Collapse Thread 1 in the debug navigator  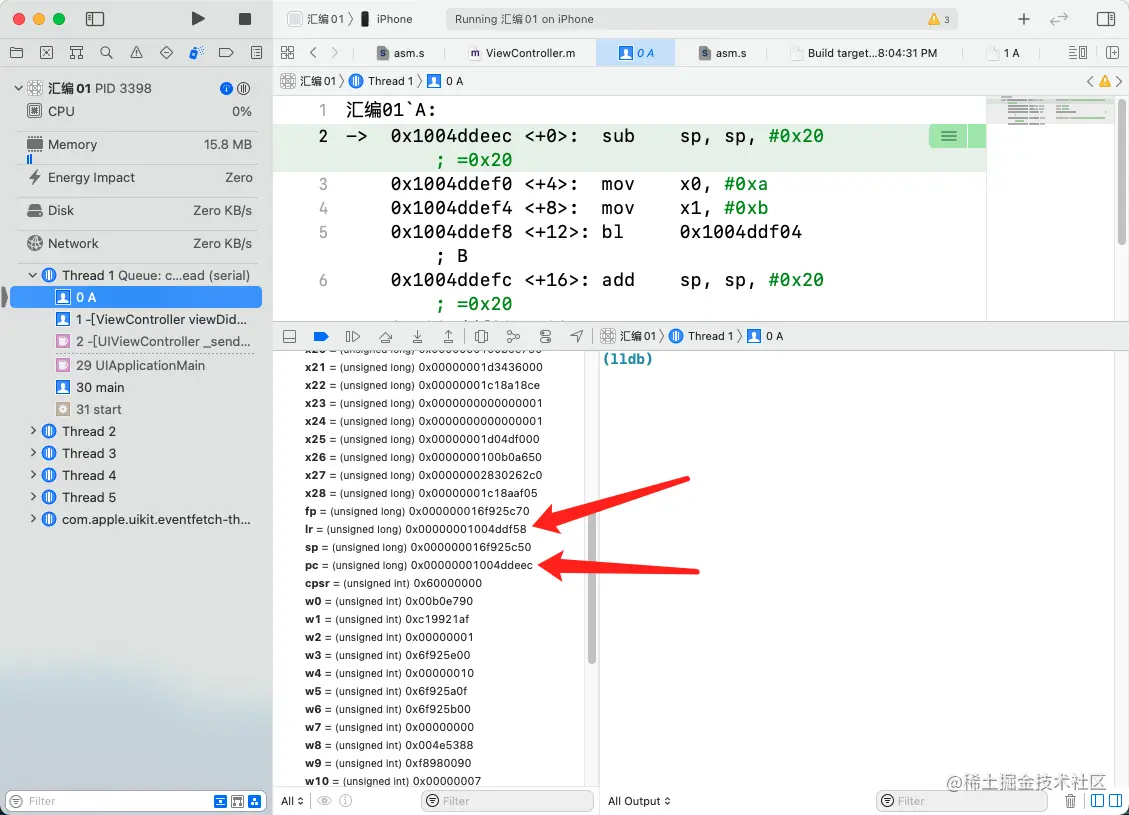(x=32, y=275)
